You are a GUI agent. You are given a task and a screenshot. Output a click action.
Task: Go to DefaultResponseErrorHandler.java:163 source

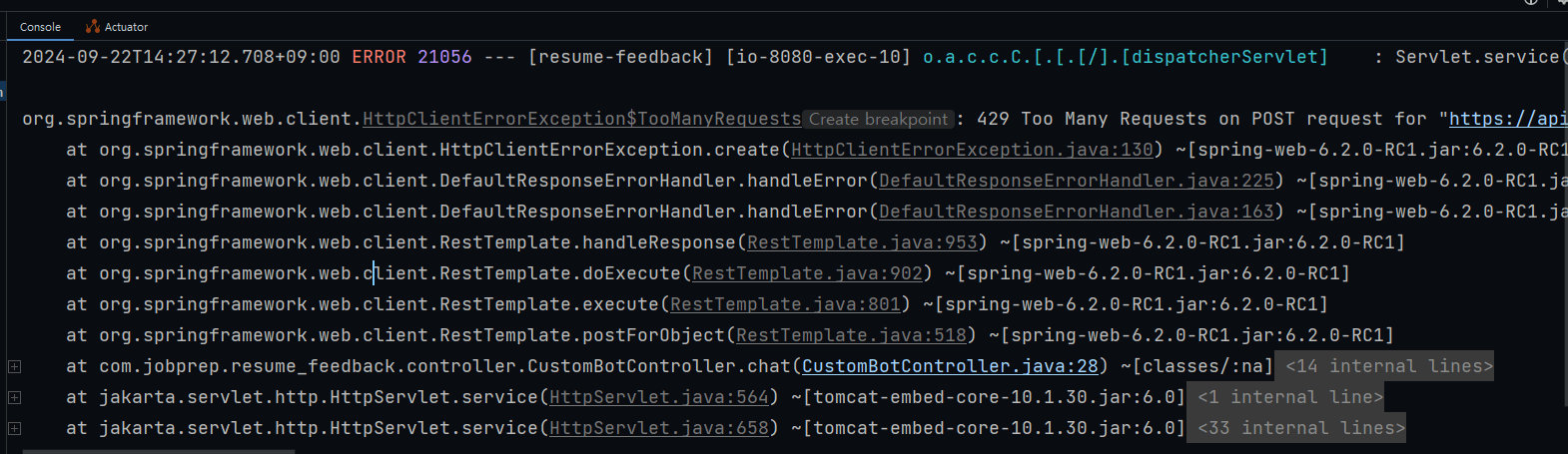click(1076, 213)
